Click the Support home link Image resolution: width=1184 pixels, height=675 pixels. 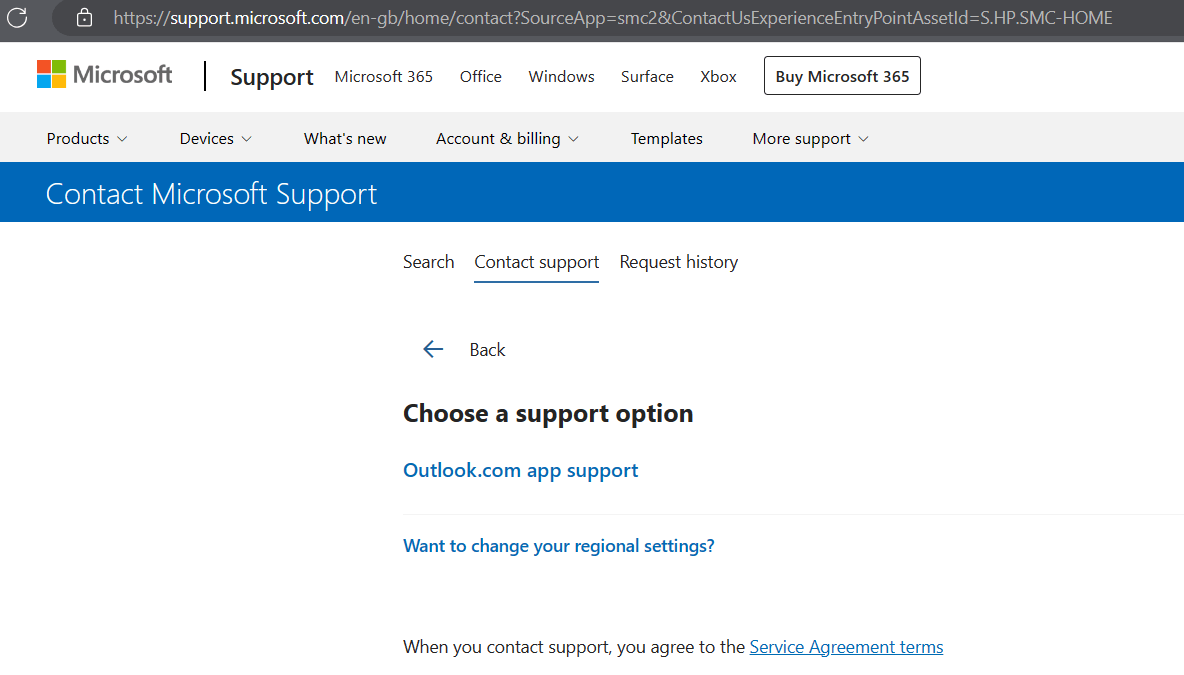coord(272,77)
